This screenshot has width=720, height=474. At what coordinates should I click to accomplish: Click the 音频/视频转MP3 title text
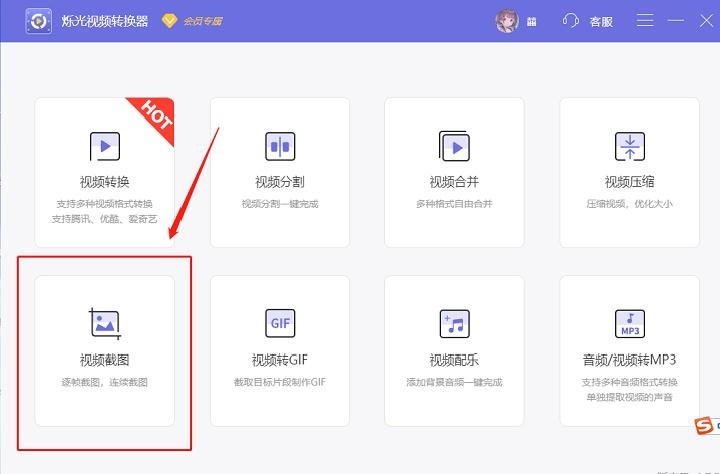pos(630,360)
